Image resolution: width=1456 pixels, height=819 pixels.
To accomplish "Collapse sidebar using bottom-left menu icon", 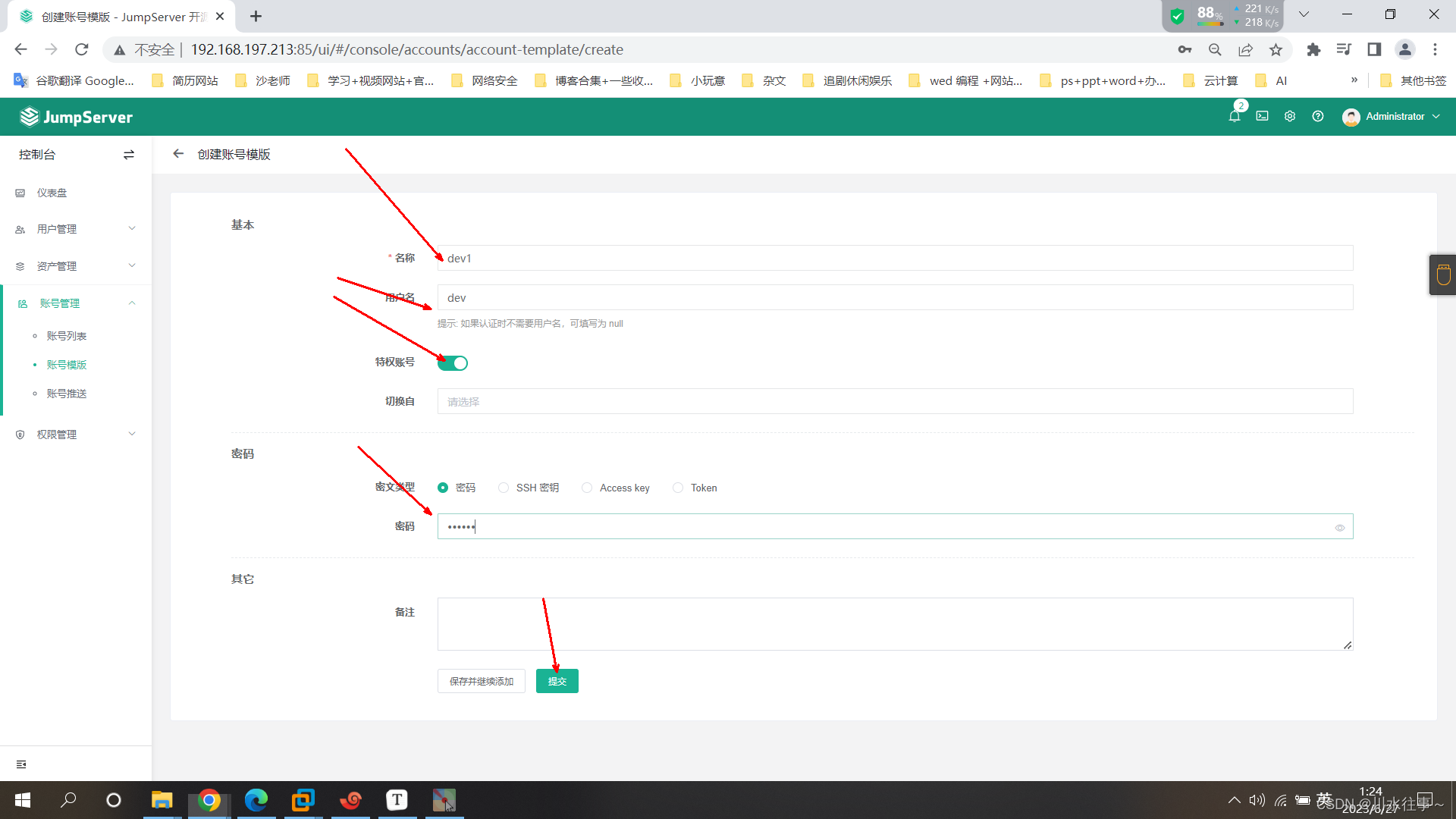I will [x=21, y=764].
